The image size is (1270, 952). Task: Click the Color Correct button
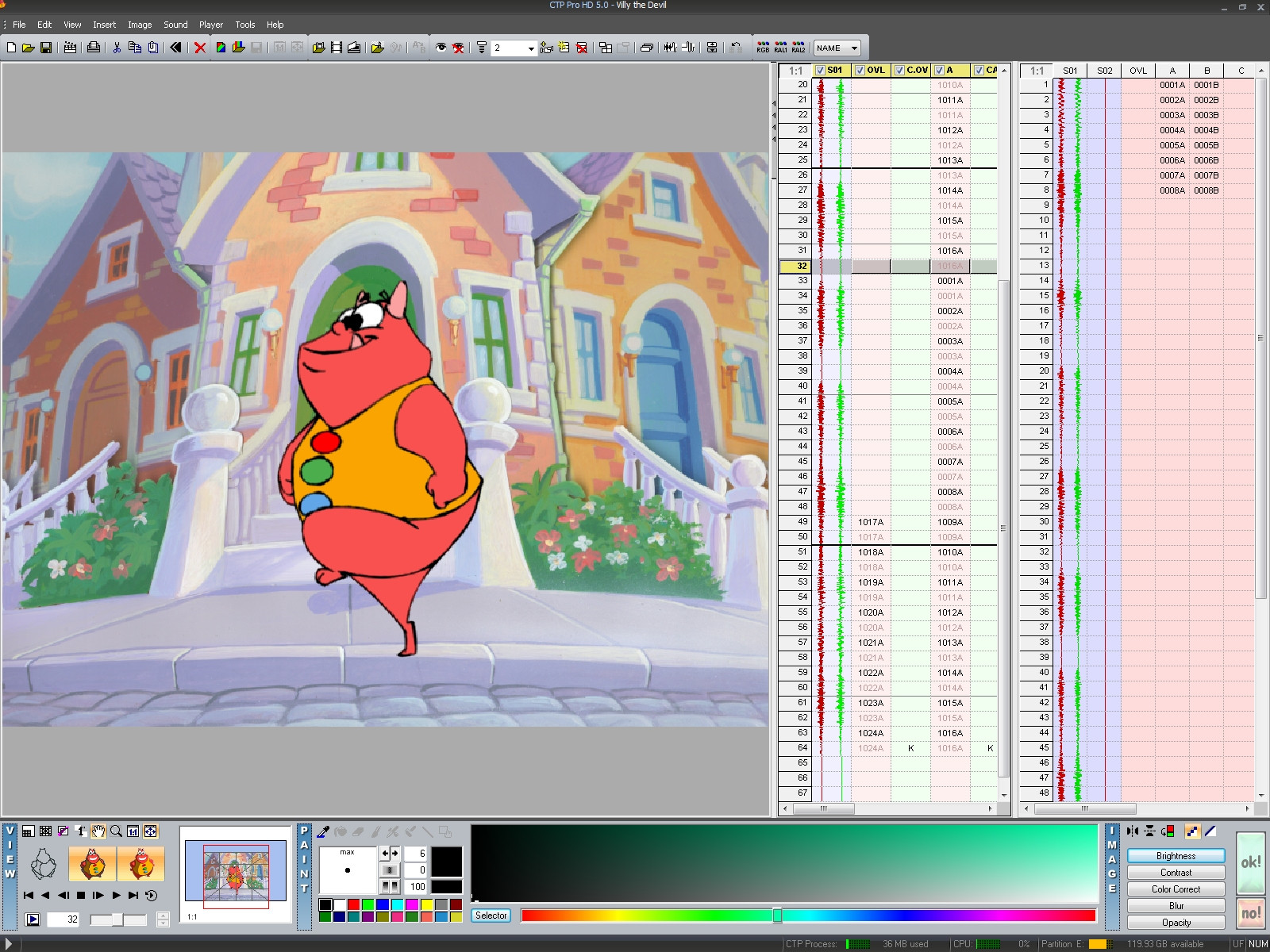pyautogui.click(x=1176, y=889)
